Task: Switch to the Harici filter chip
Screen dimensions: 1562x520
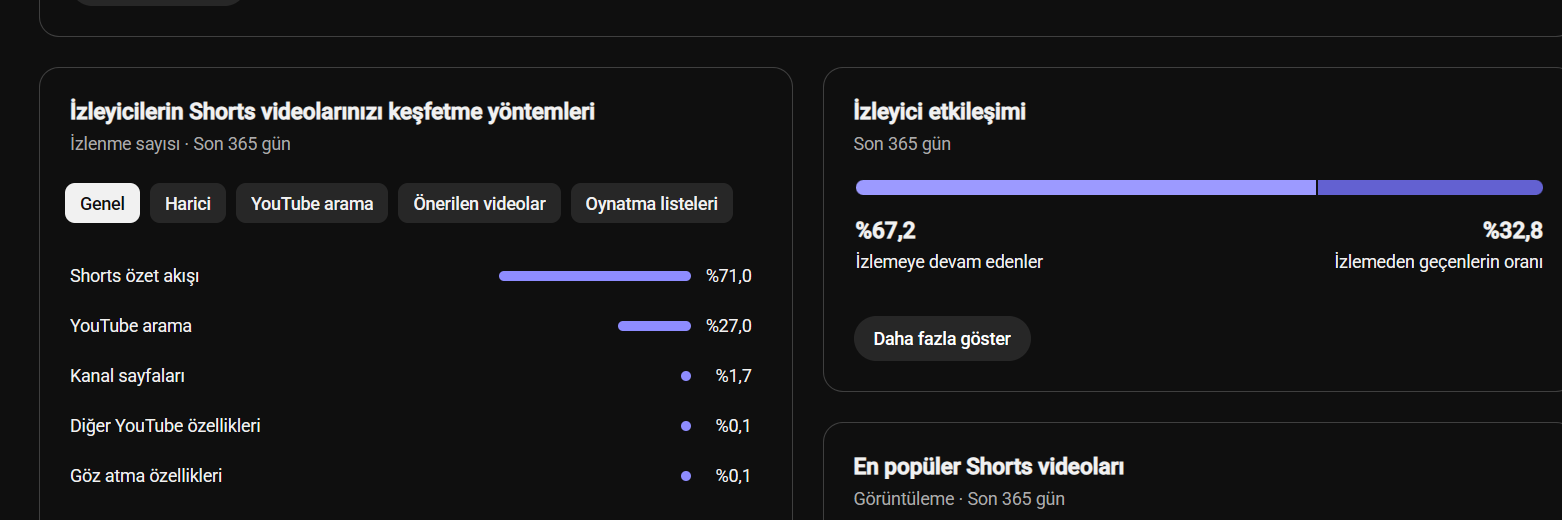Action: (x=188, y=203)
